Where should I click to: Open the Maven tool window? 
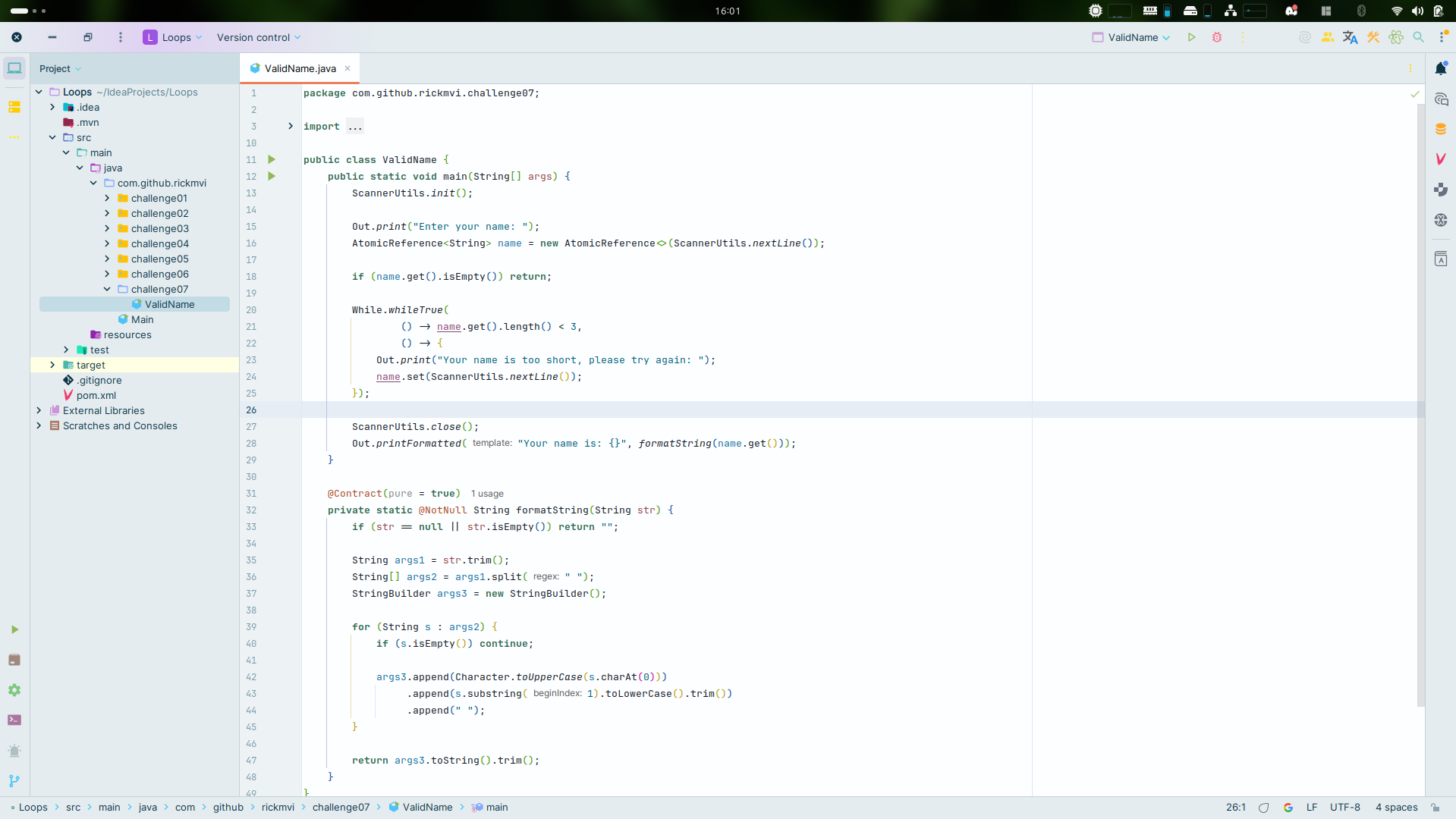(x=1441, y=159)
